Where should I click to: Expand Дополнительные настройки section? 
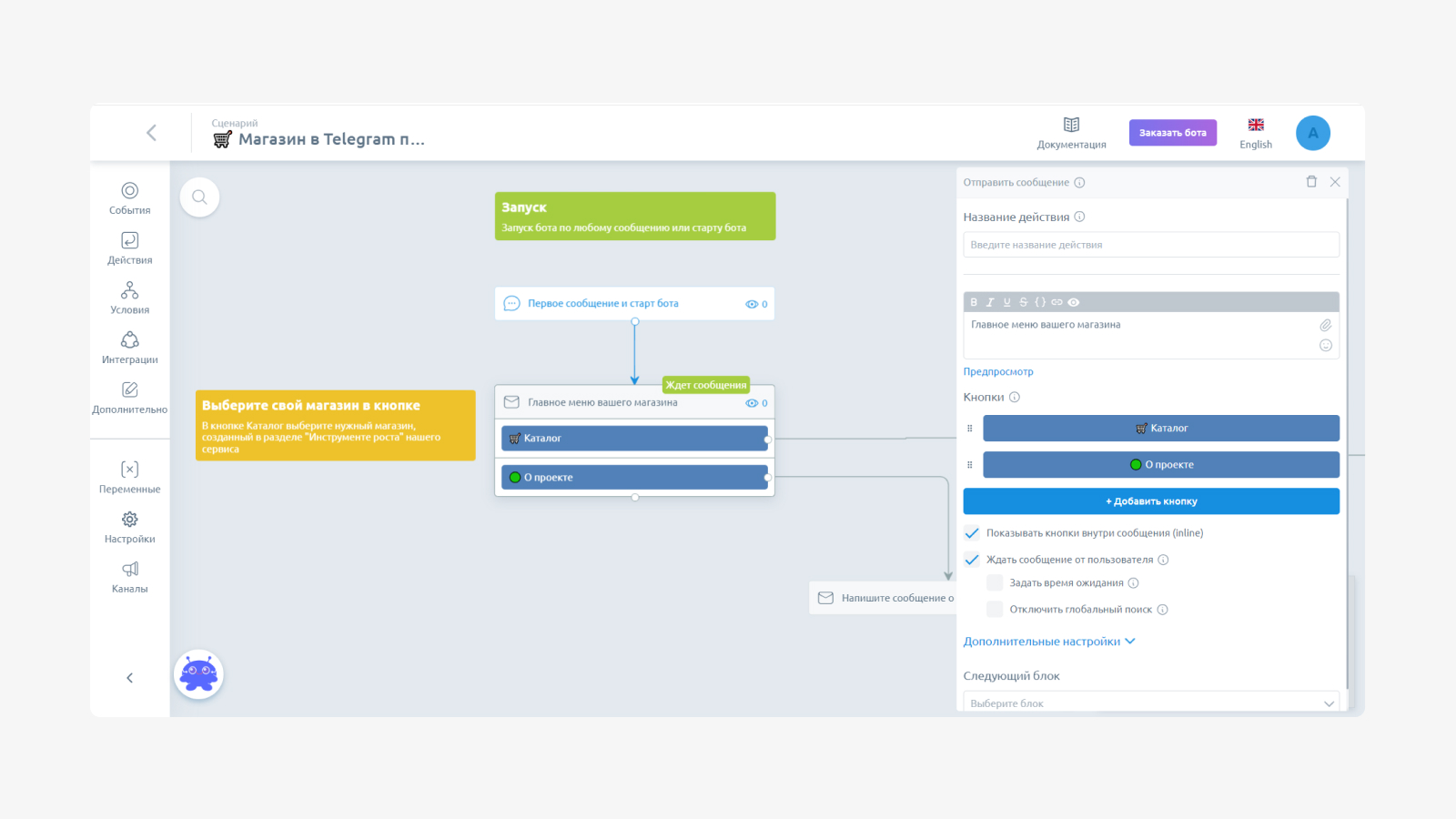(x=1049, y=642)
